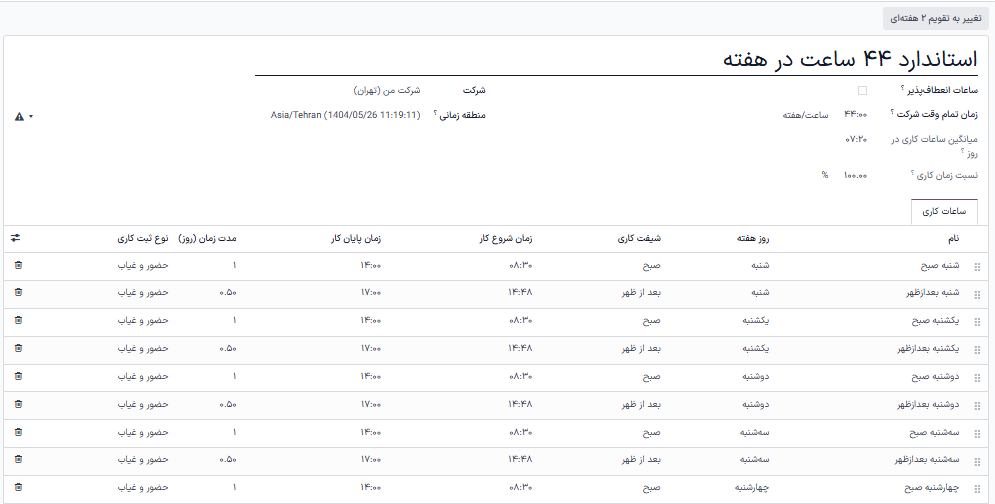The width and height of the screenshot is (995, 504).
Task: Open the شرکت من (تهران) company field
Action: coord(386,90)
